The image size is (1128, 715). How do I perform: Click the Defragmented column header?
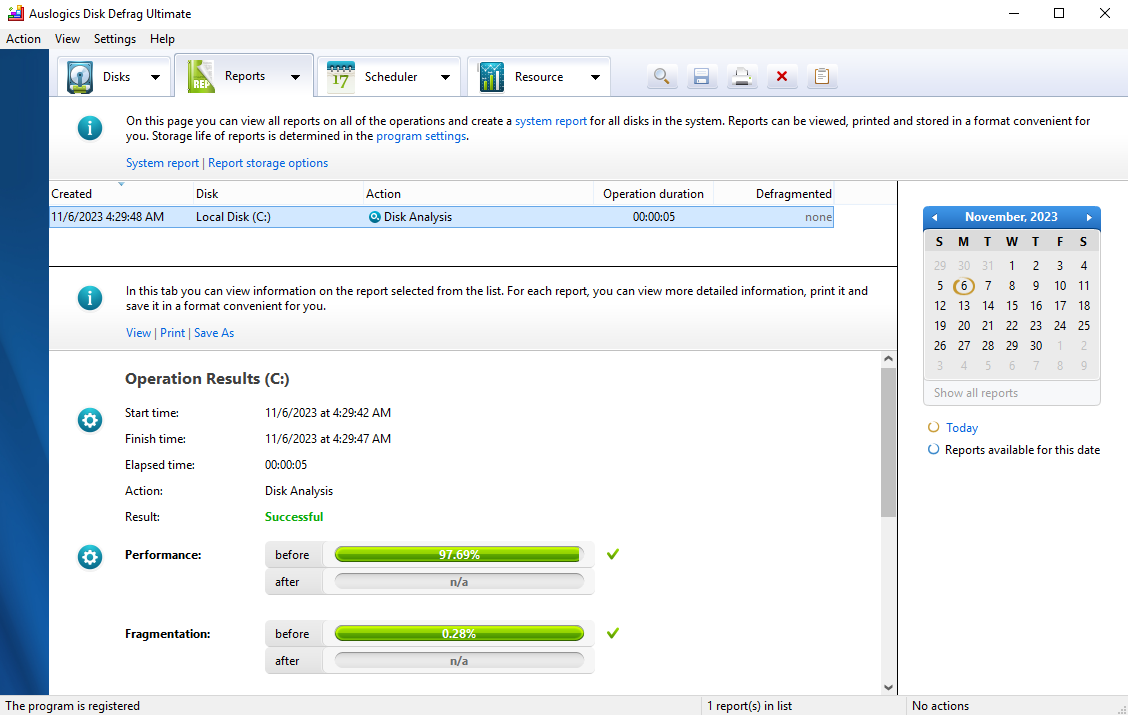point(773,193)
